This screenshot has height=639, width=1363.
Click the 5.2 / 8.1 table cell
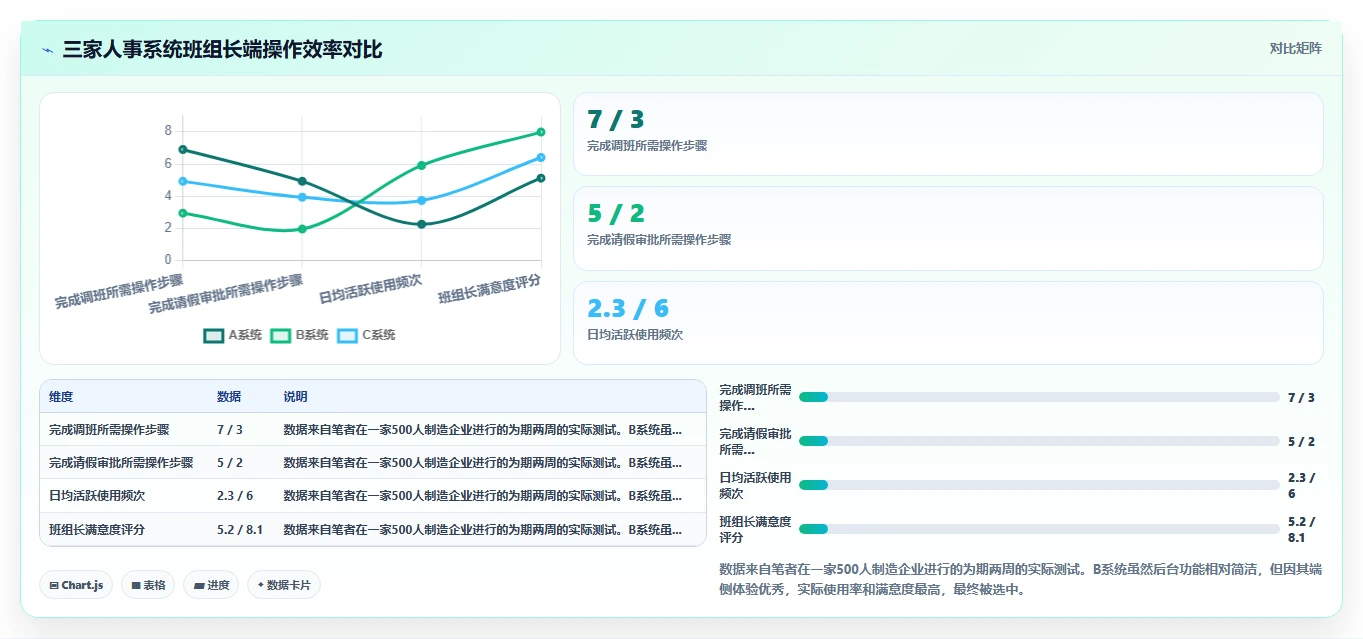pos(240,529)
